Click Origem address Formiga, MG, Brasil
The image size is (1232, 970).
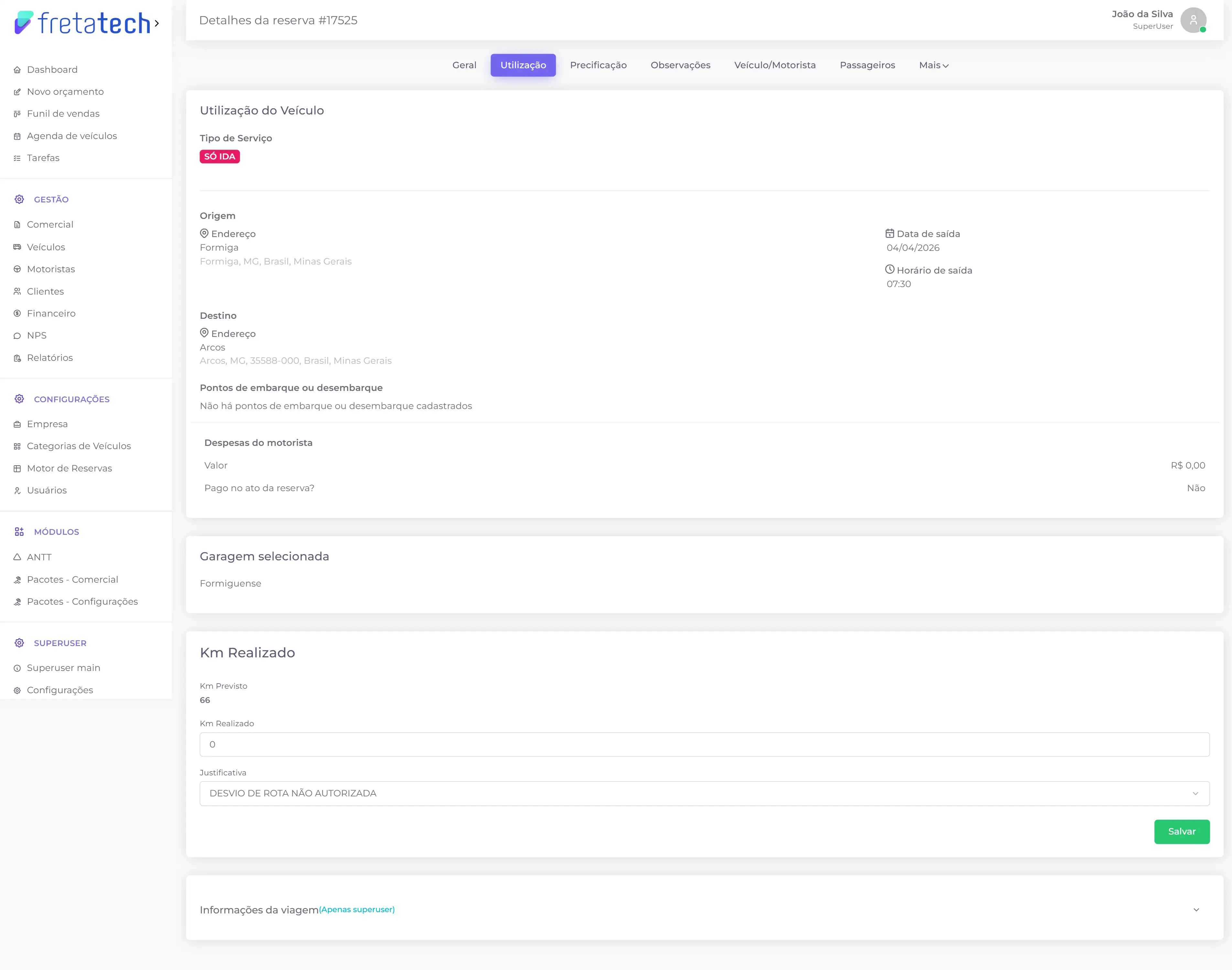(276, 262)
